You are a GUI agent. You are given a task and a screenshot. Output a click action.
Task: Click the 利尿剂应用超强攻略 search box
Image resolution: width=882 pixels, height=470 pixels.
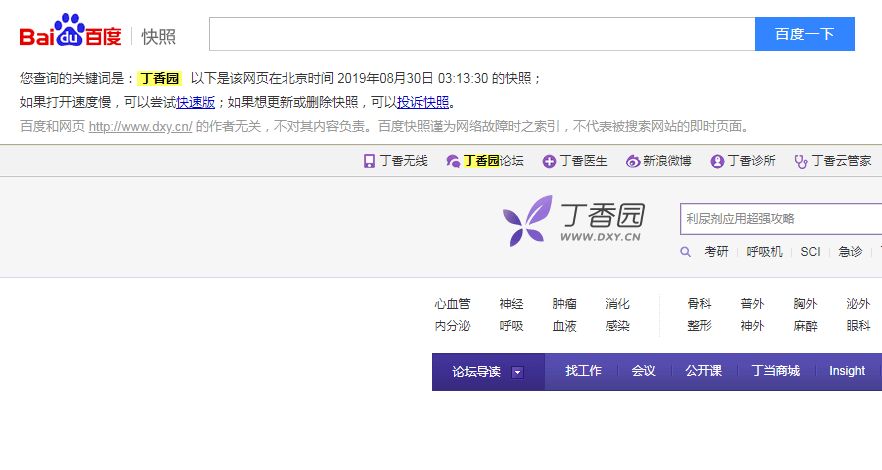coord(781,219)
